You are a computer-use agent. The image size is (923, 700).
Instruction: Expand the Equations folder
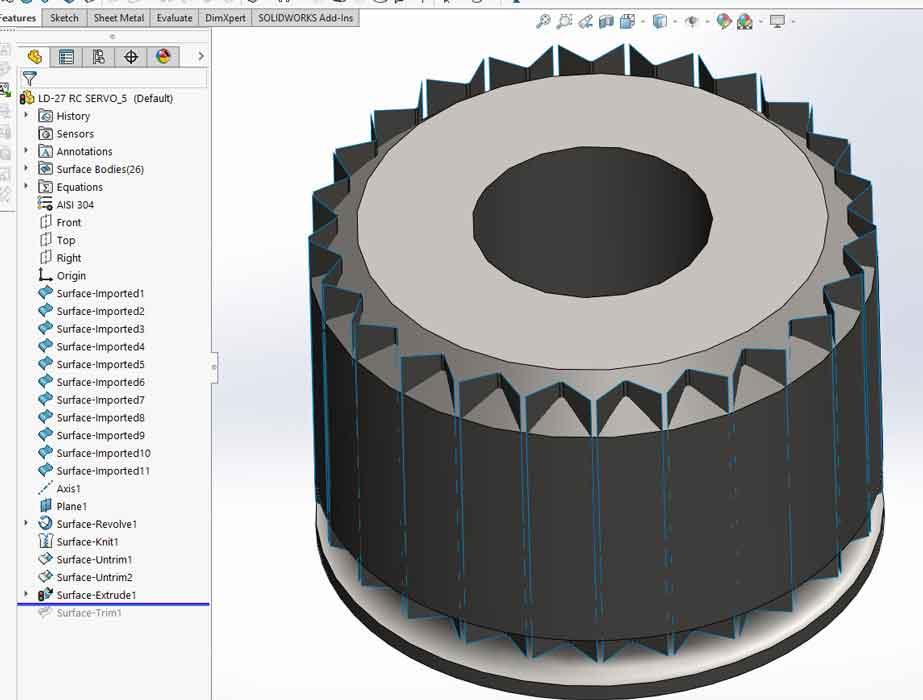26,186
